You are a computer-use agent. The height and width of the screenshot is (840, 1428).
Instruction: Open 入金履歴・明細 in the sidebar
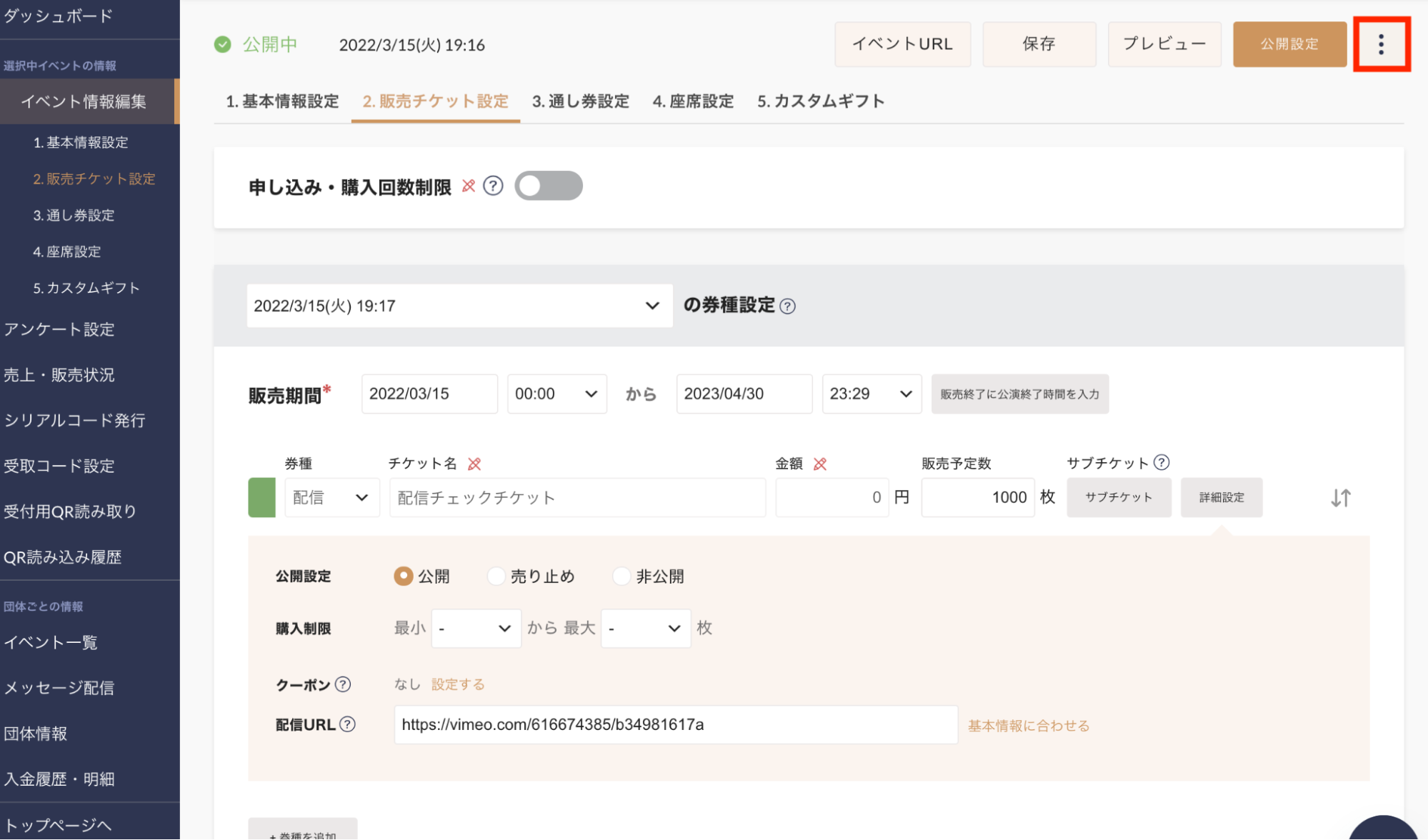point(59,779)
